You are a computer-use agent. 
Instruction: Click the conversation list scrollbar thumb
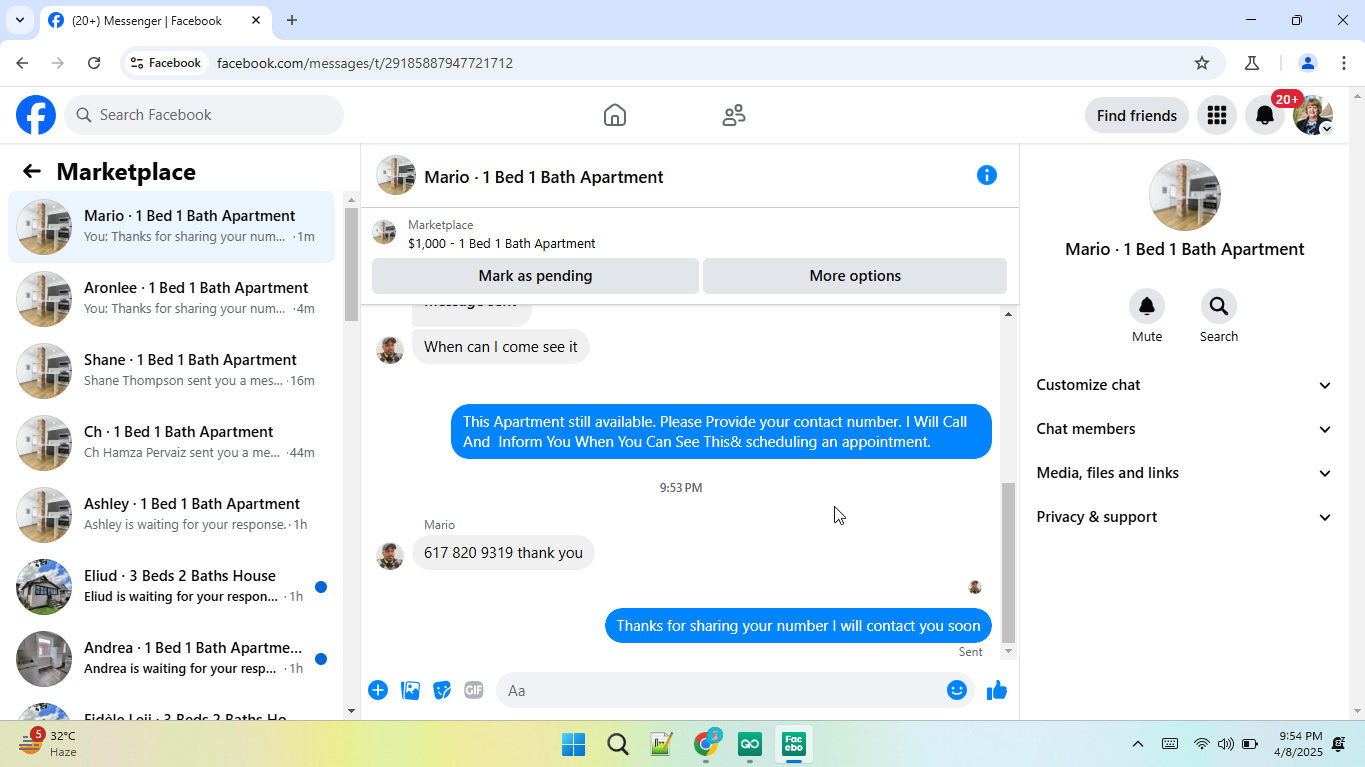(351, 264)
